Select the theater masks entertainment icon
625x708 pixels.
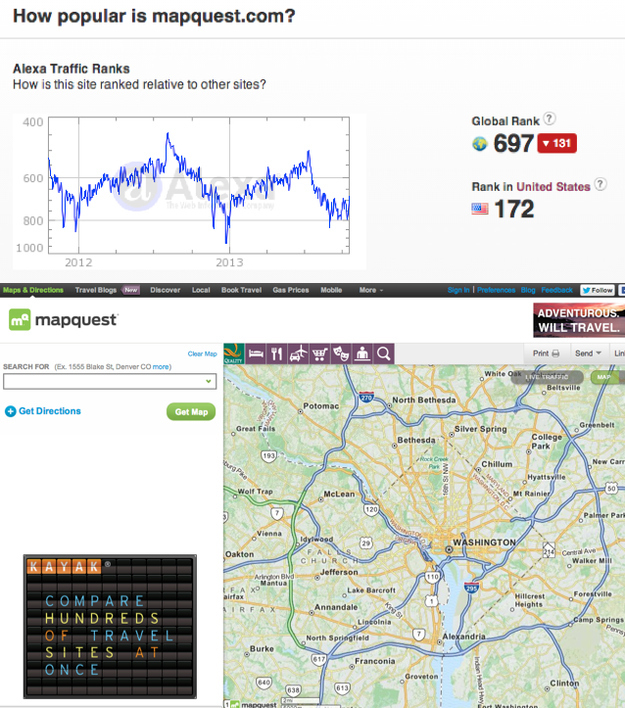(341, 354)
